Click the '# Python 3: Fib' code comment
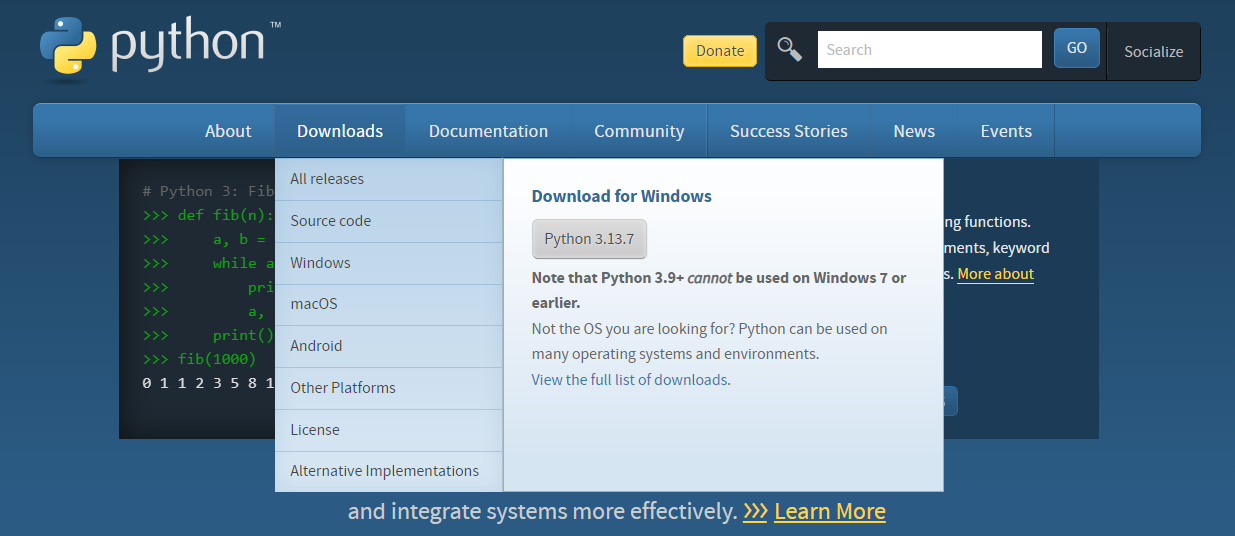1235x536 pixels. coord(208,191)
